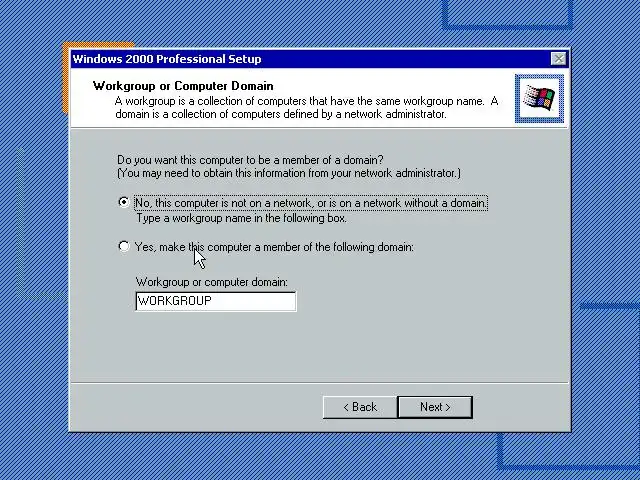640x480 pixels.
Task: Select the "No" radio button circle
Action: (124, 202)
